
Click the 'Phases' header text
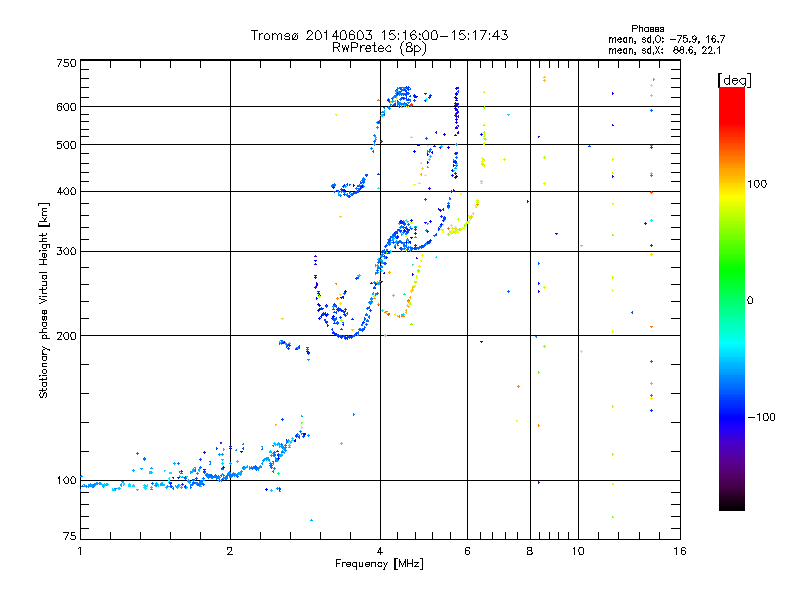tap(647, 29)
